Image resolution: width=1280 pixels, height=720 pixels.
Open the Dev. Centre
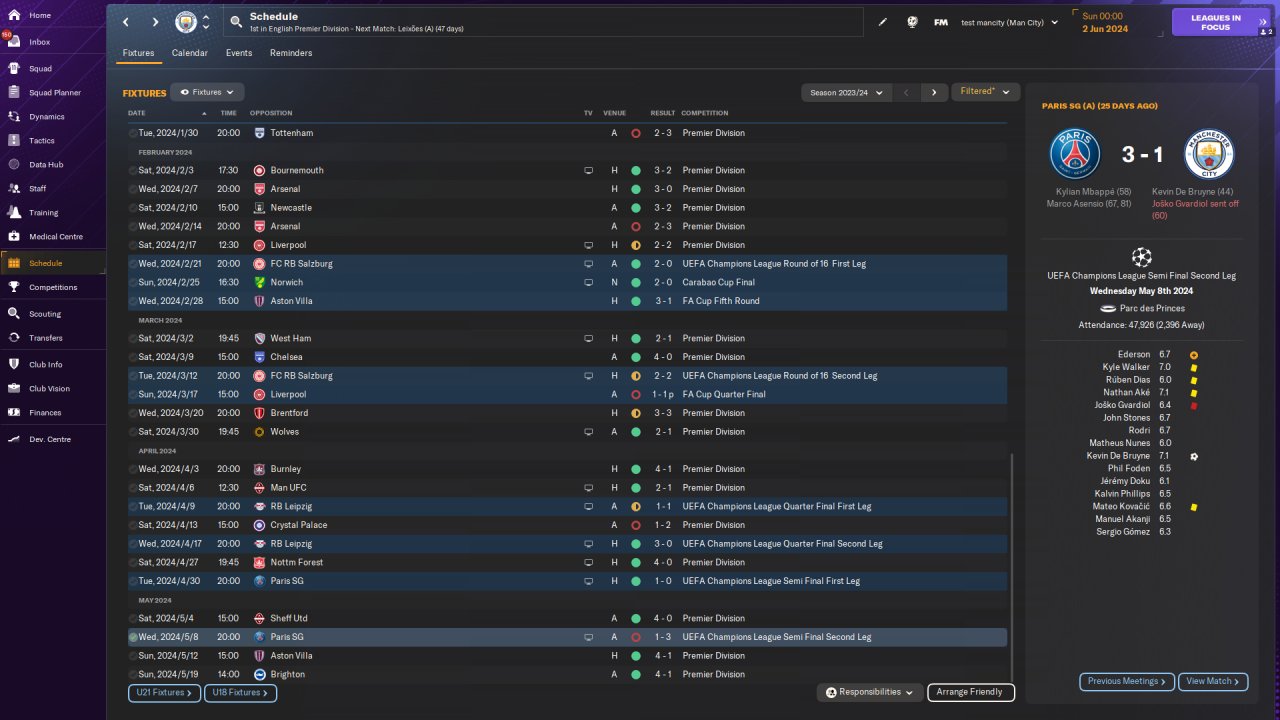[x=52, y=440]
